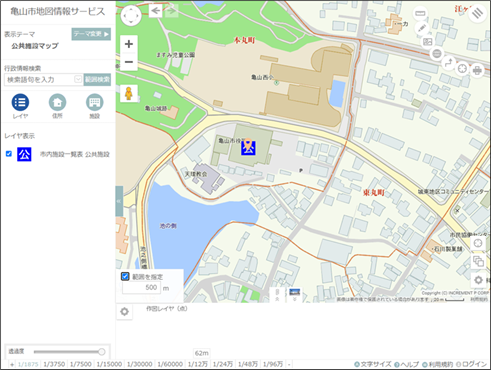This screenshot has width=491, height=370.
Task: Go back to previous map view arrow
Action: click(x=155, y=11)
